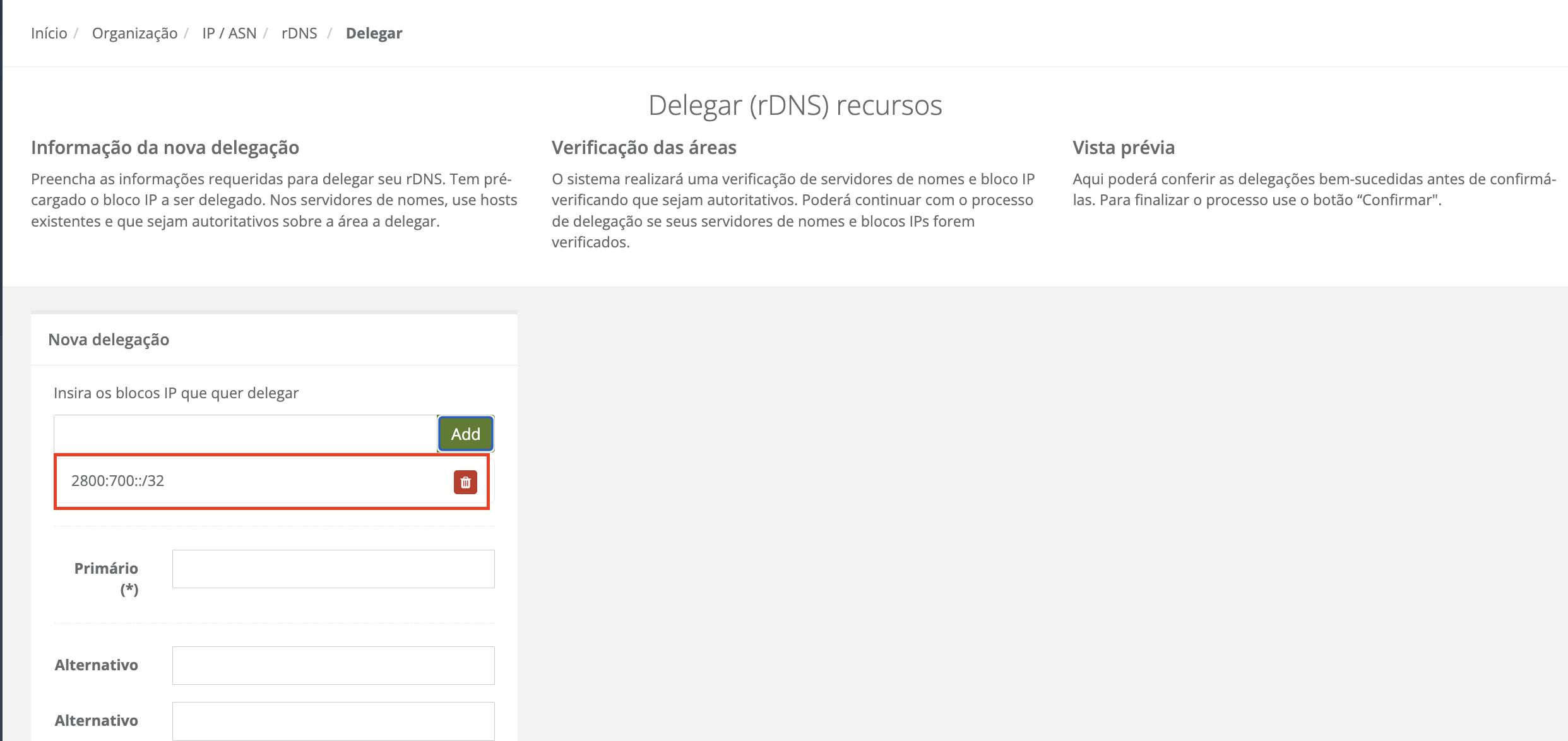
Task: Click the Nova delegação panel header
Action: [x=109, y=340]
